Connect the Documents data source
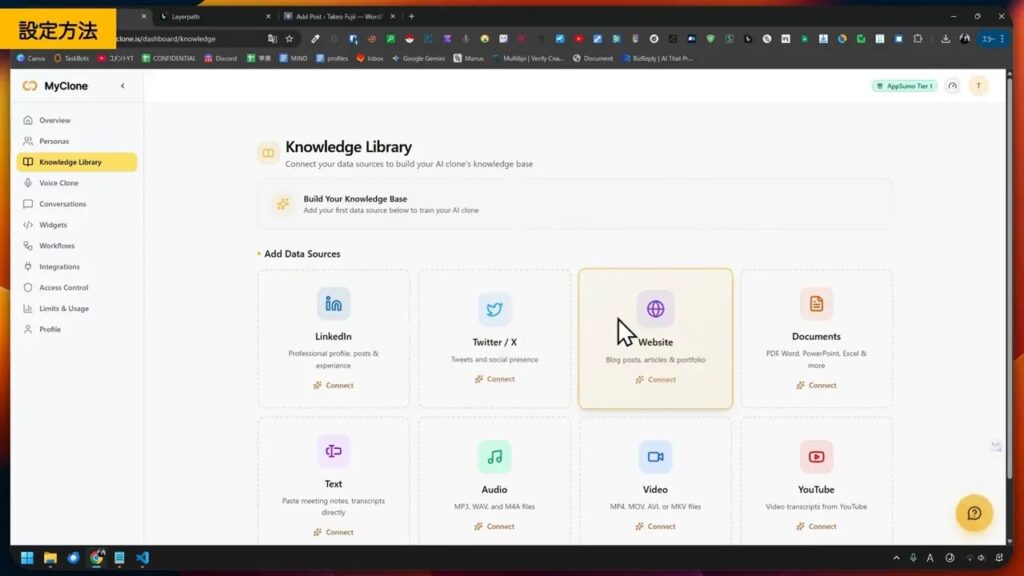Viewport: 1024px width, 576px height. [816, 385]
